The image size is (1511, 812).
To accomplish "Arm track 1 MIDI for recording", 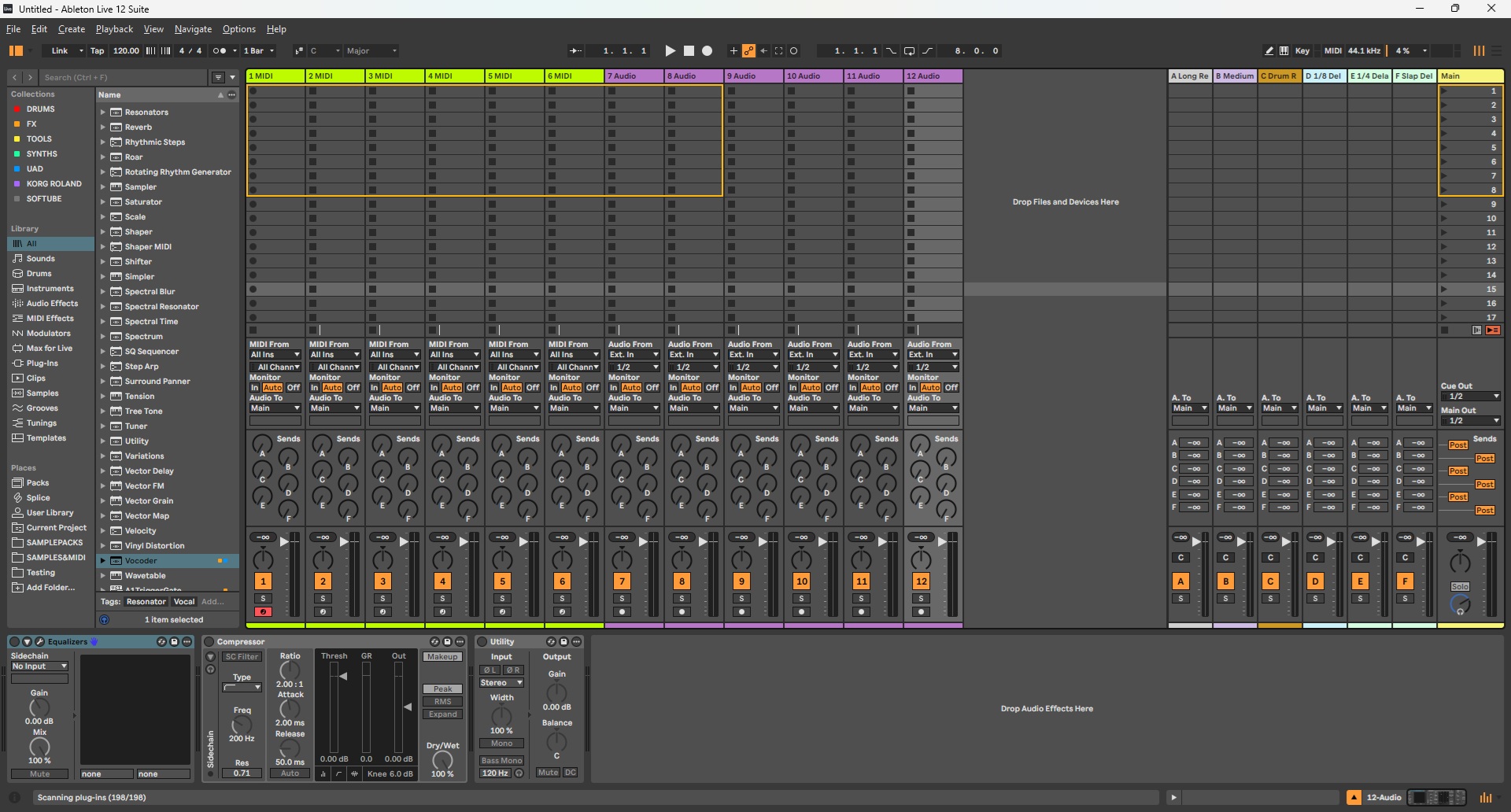I will pos(263,611).
